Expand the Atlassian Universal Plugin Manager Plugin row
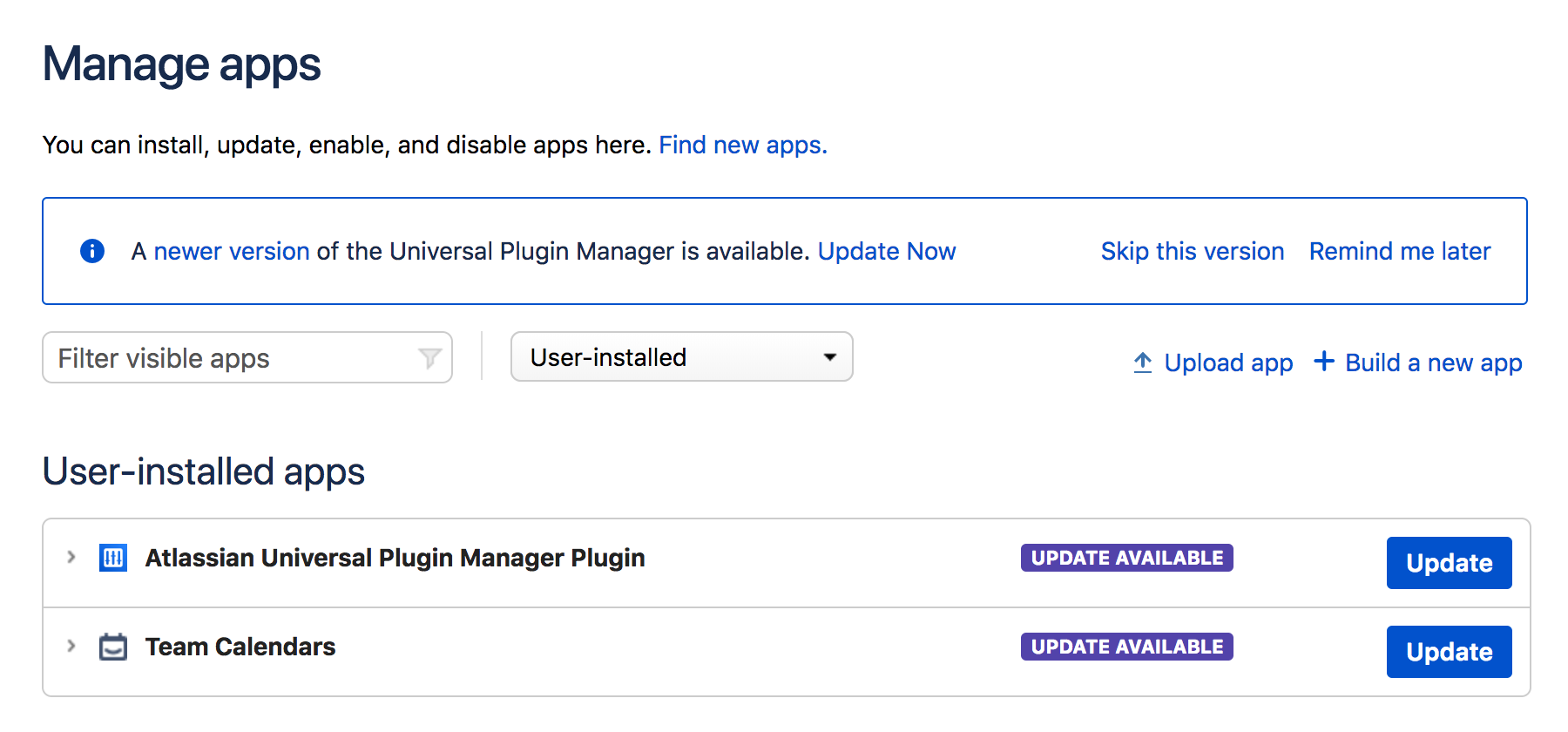 71,557
